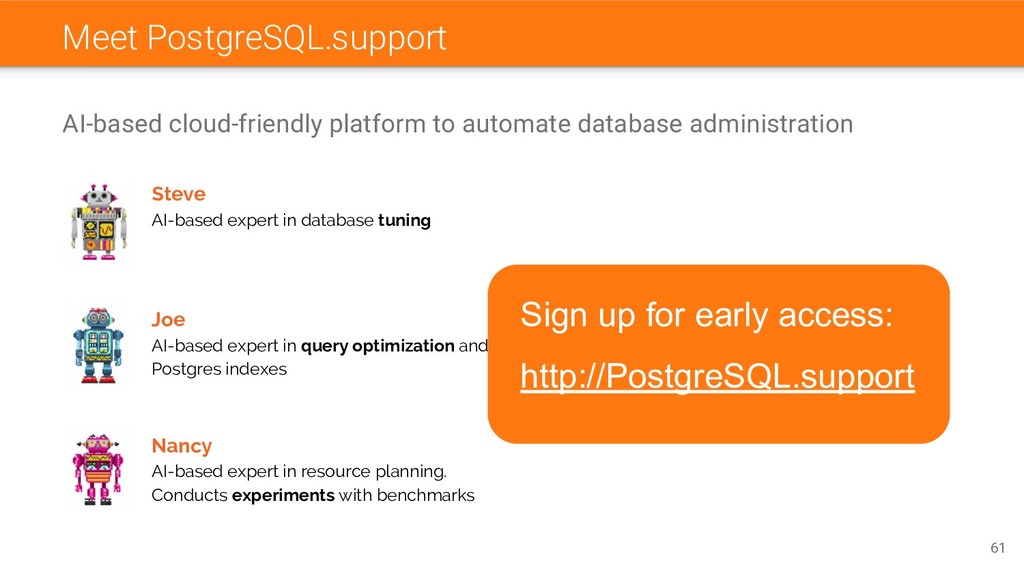Click the 'Sign up for early access' text
Viewport: 1024px width, 576px height.
tap(706, 315)
